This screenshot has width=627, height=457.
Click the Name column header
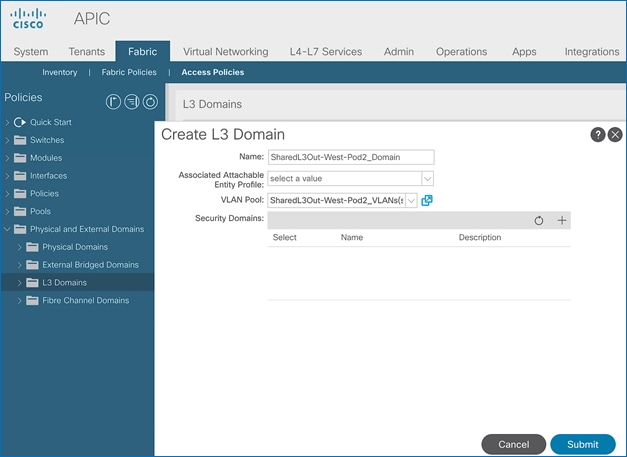352,237
